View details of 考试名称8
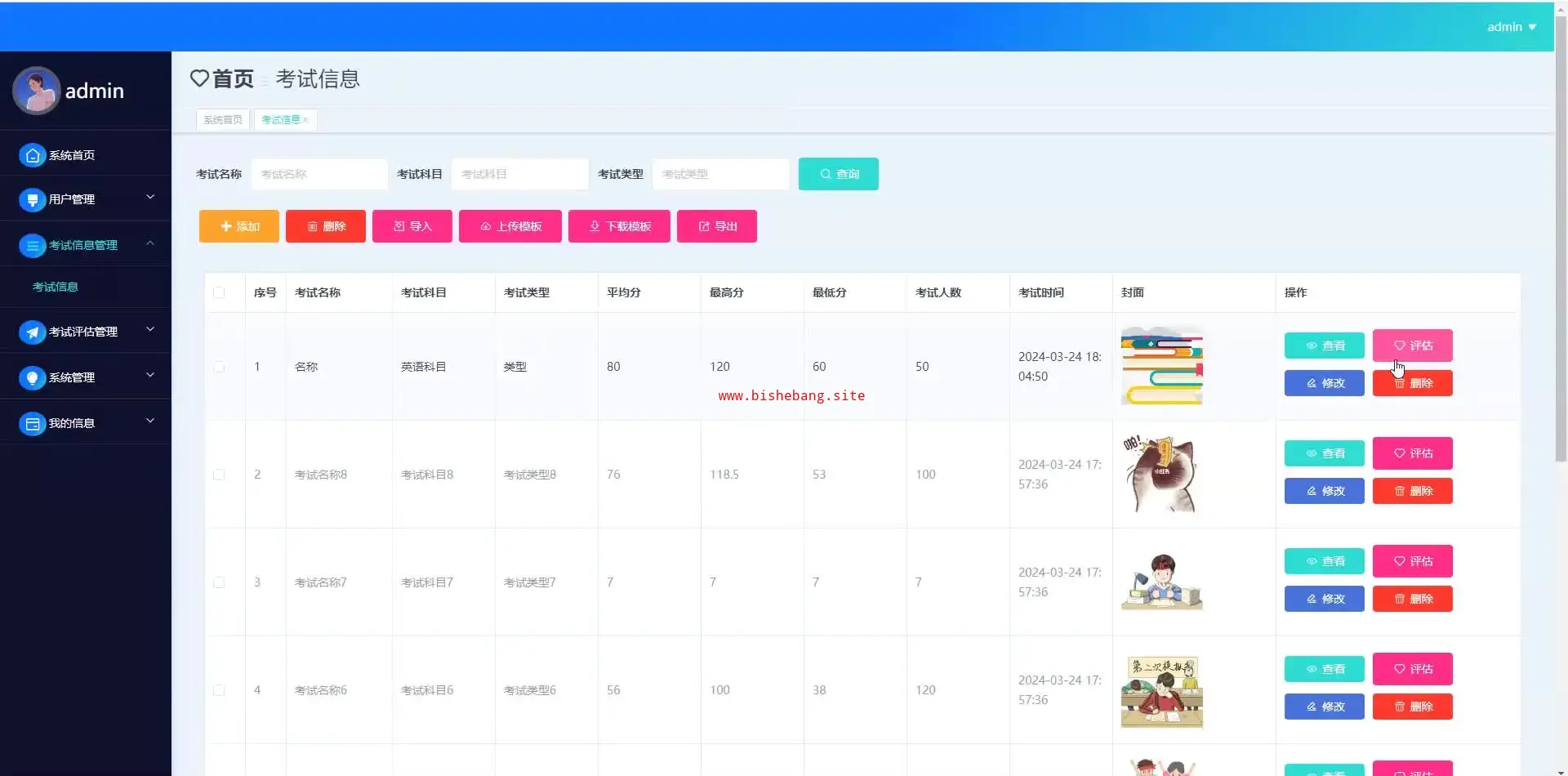The width and height of the screenshot is (1568, 776). (x=1325, y=453)
